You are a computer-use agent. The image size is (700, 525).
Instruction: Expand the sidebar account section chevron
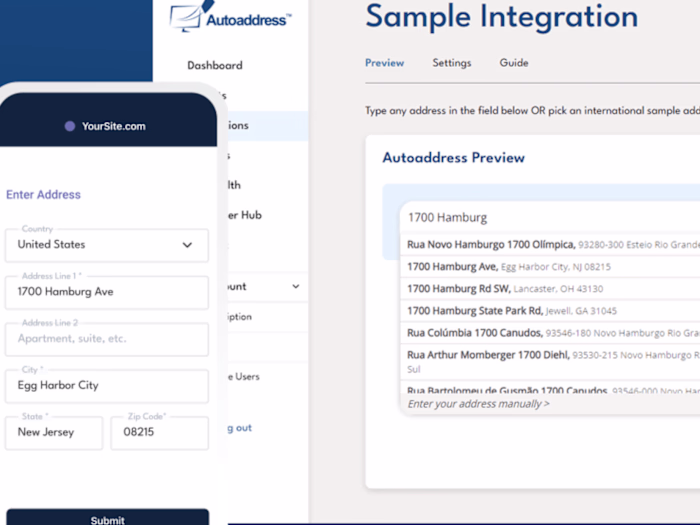[x=296, y=287]
